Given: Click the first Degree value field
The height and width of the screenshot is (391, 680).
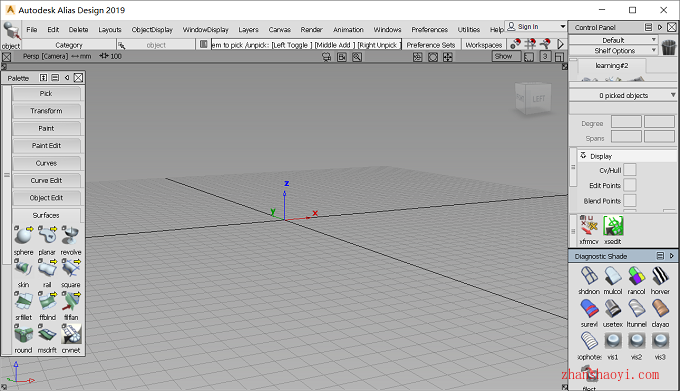Looking at the screenshot, I should pyautogui.click(x=626, y=122).
